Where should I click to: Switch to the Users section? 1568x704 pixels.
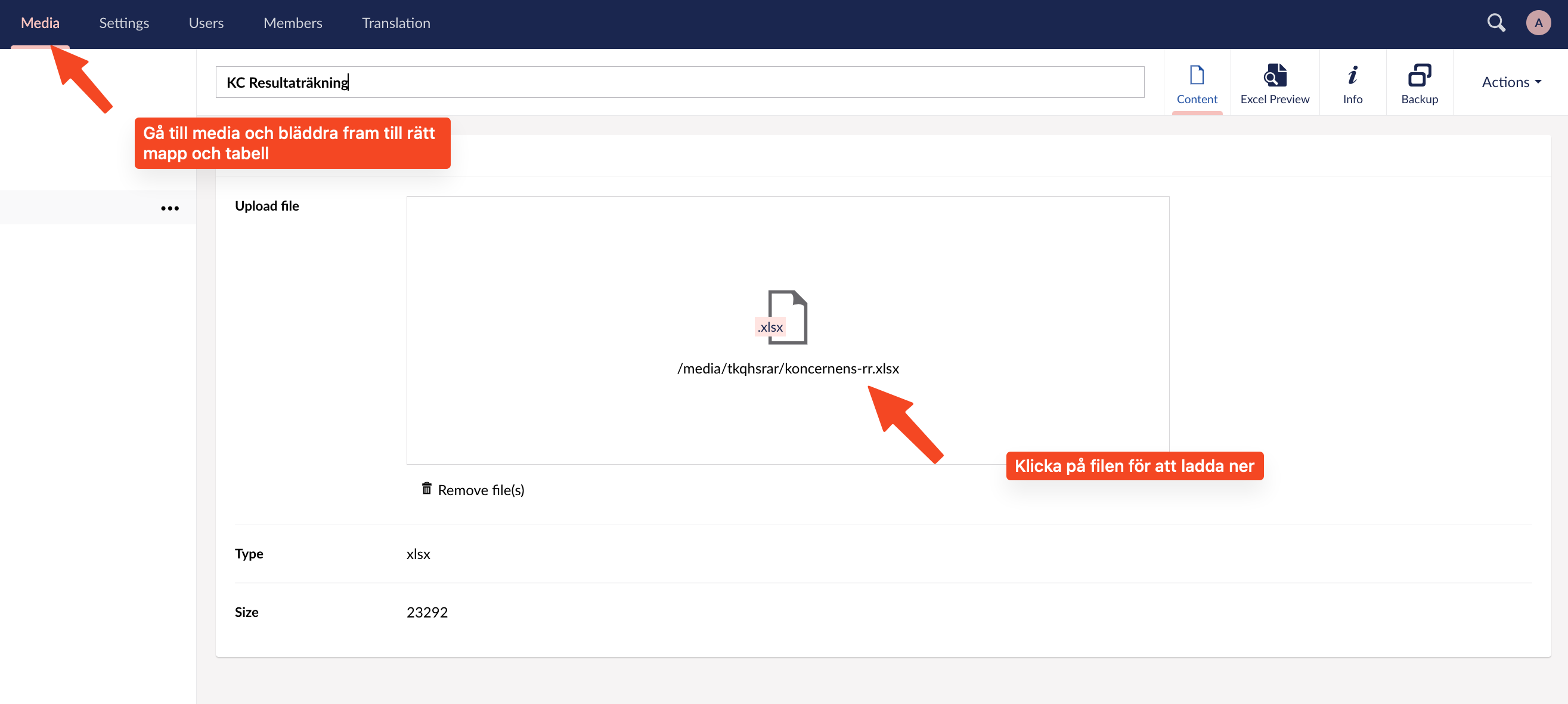(206, 23)
